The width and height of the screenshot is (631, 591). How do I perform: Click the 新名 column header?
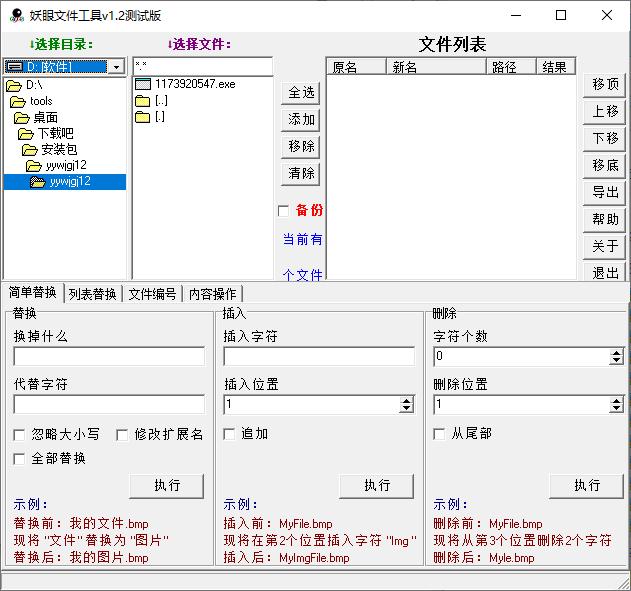[x=437, y=67]
